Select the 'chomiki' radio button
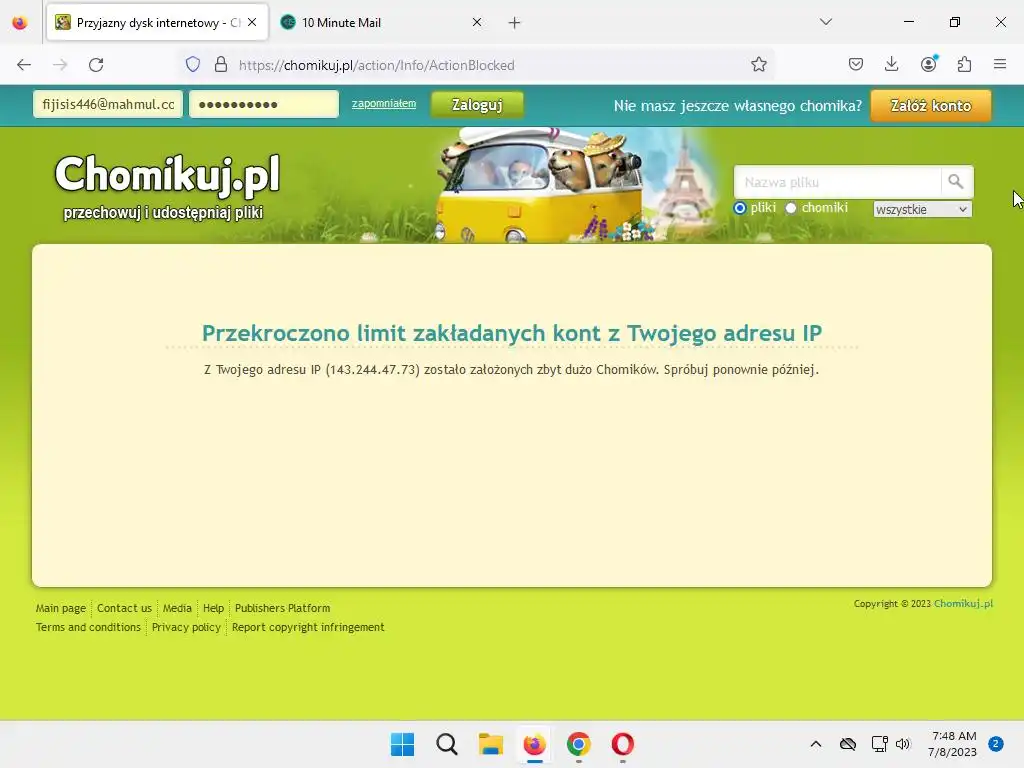This screenshot has height=768, width=1024. [x=791, y=208]
